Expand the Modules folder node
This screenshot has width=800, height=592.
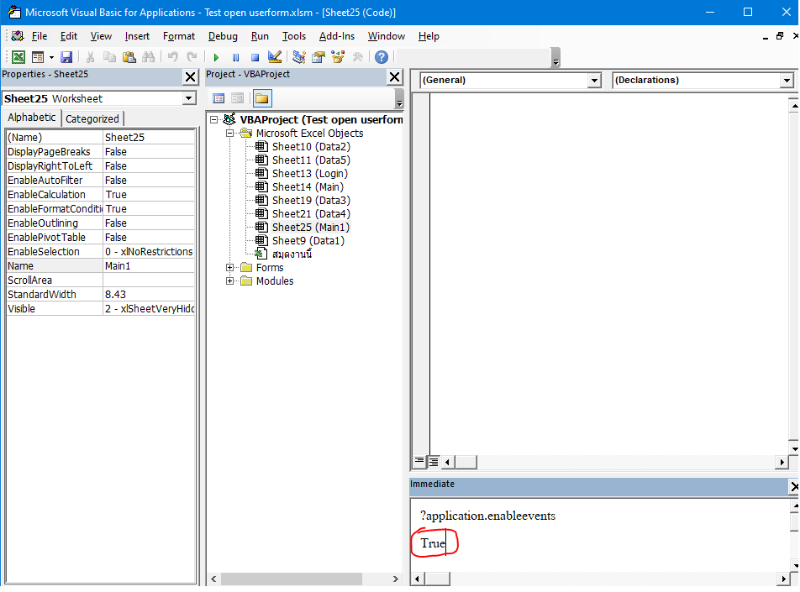coord(230,281)
